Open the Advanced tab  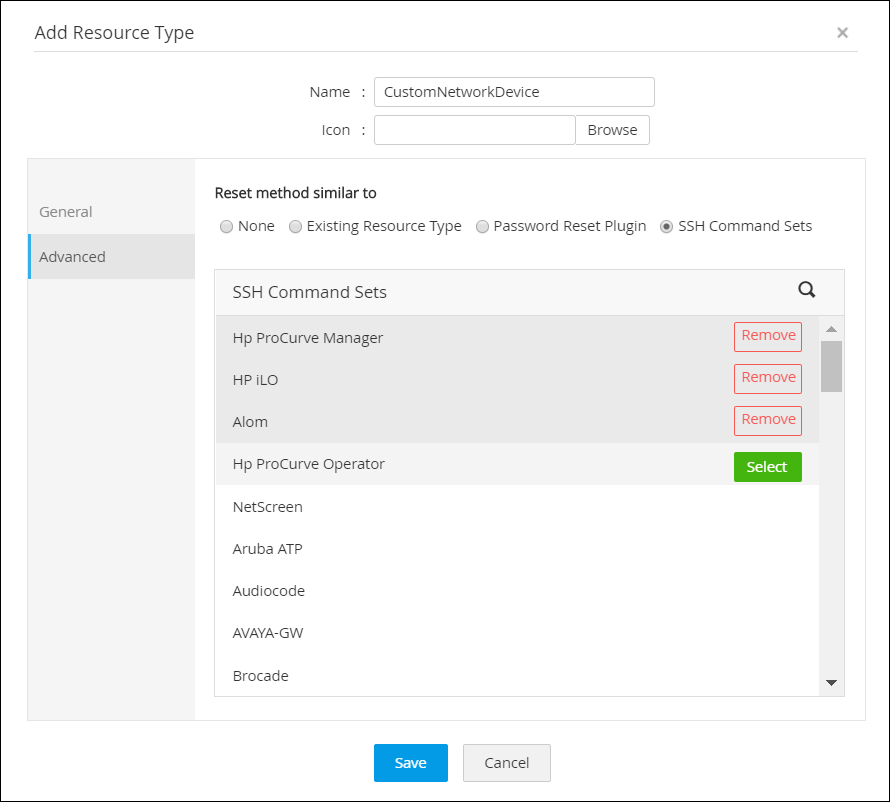(72, 257)
